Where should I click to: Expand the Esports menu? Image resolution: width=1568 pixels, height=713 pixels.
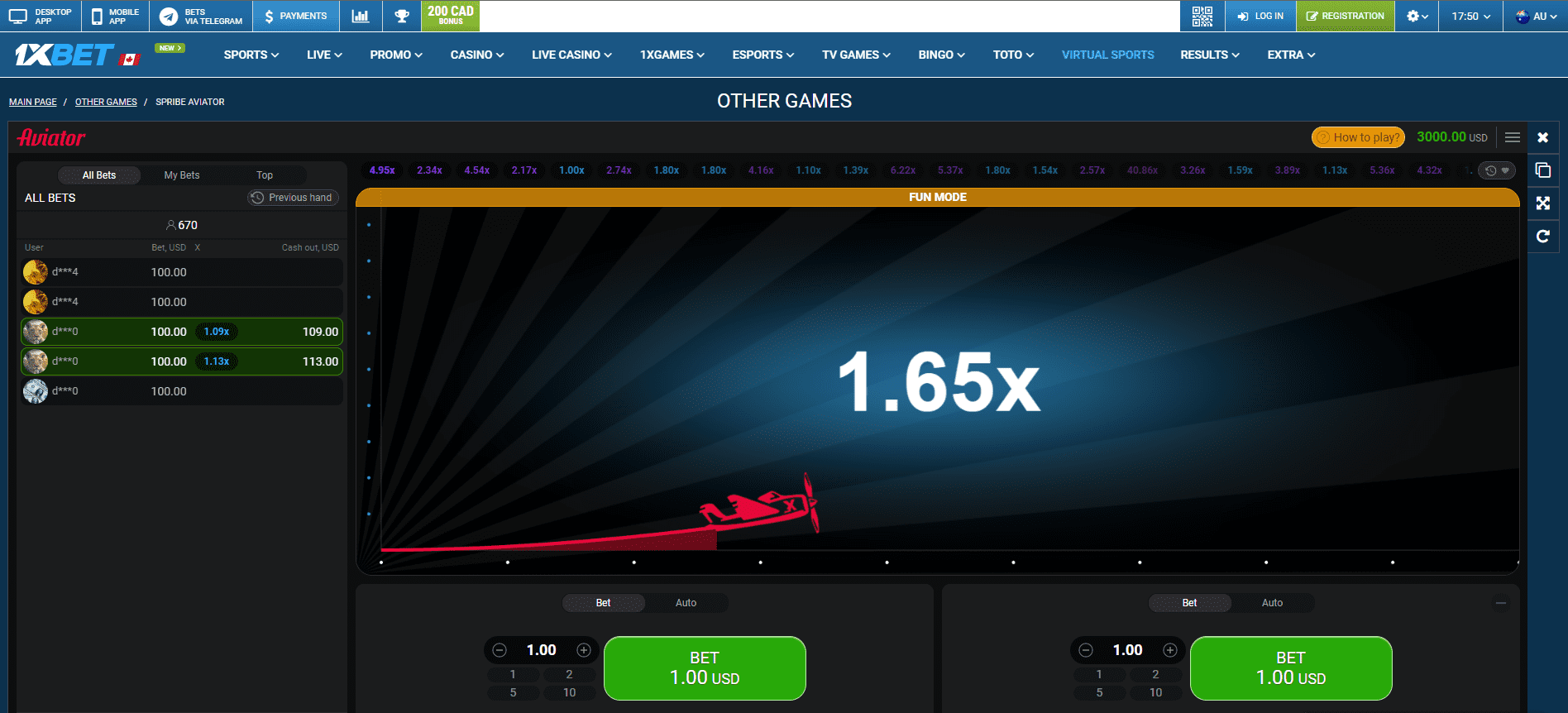click(763, 55)
